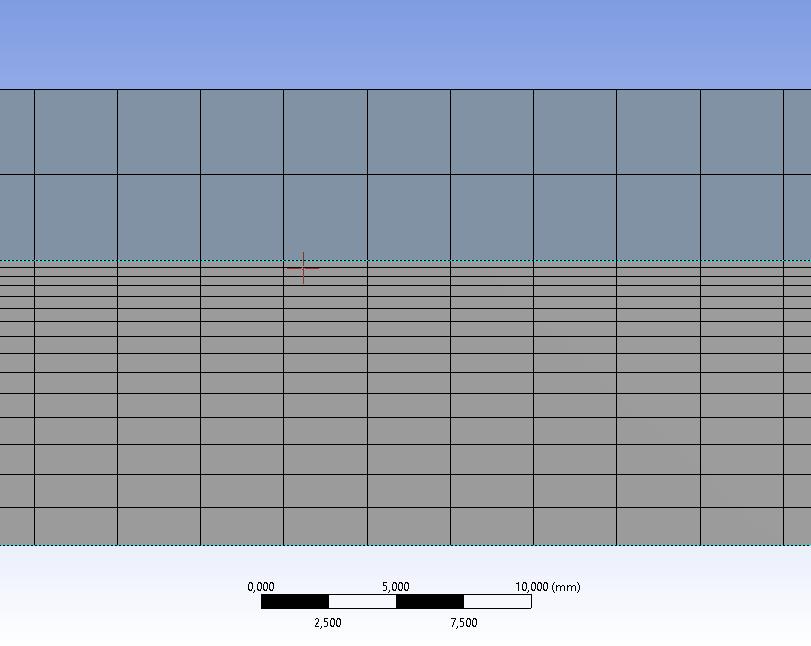Screen dimensions: 811x646
Task: Click the "5,000" scale bar label
Action: point(396,587)
